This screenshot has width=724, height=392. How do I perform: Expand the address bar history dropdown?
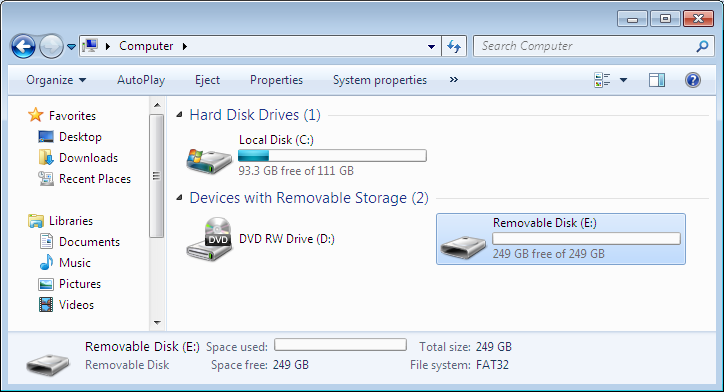coord(431,46)
